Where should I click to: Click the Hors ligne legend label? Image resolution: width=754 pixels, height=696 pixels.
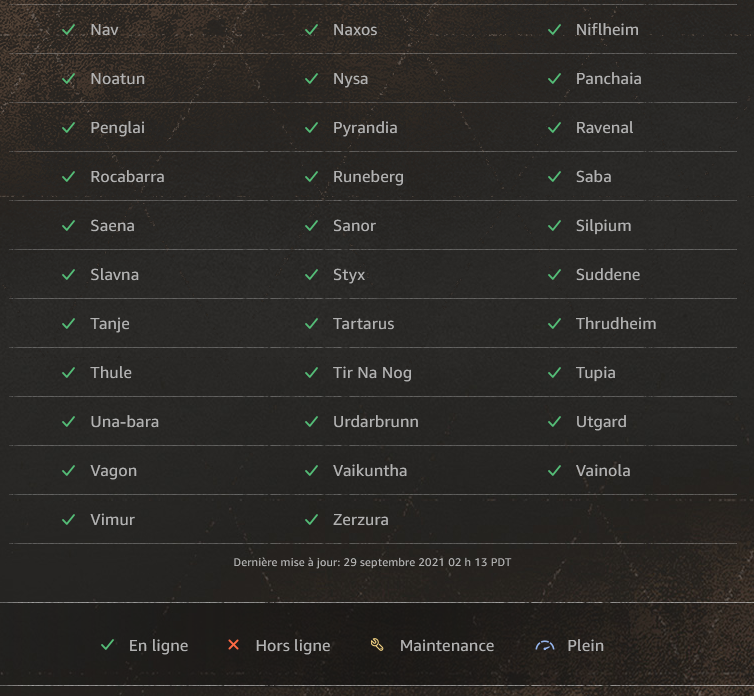293,646
